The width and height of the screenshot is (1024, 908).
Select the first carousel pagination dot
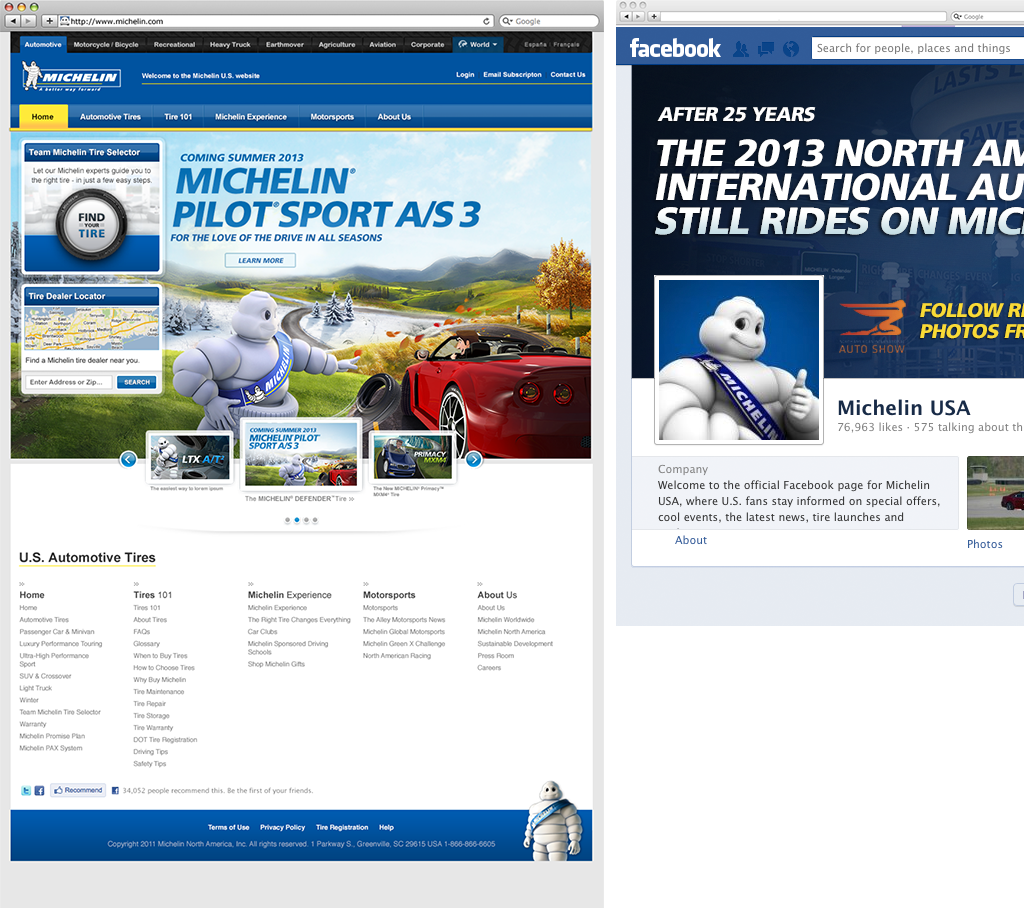click(287, 521)
